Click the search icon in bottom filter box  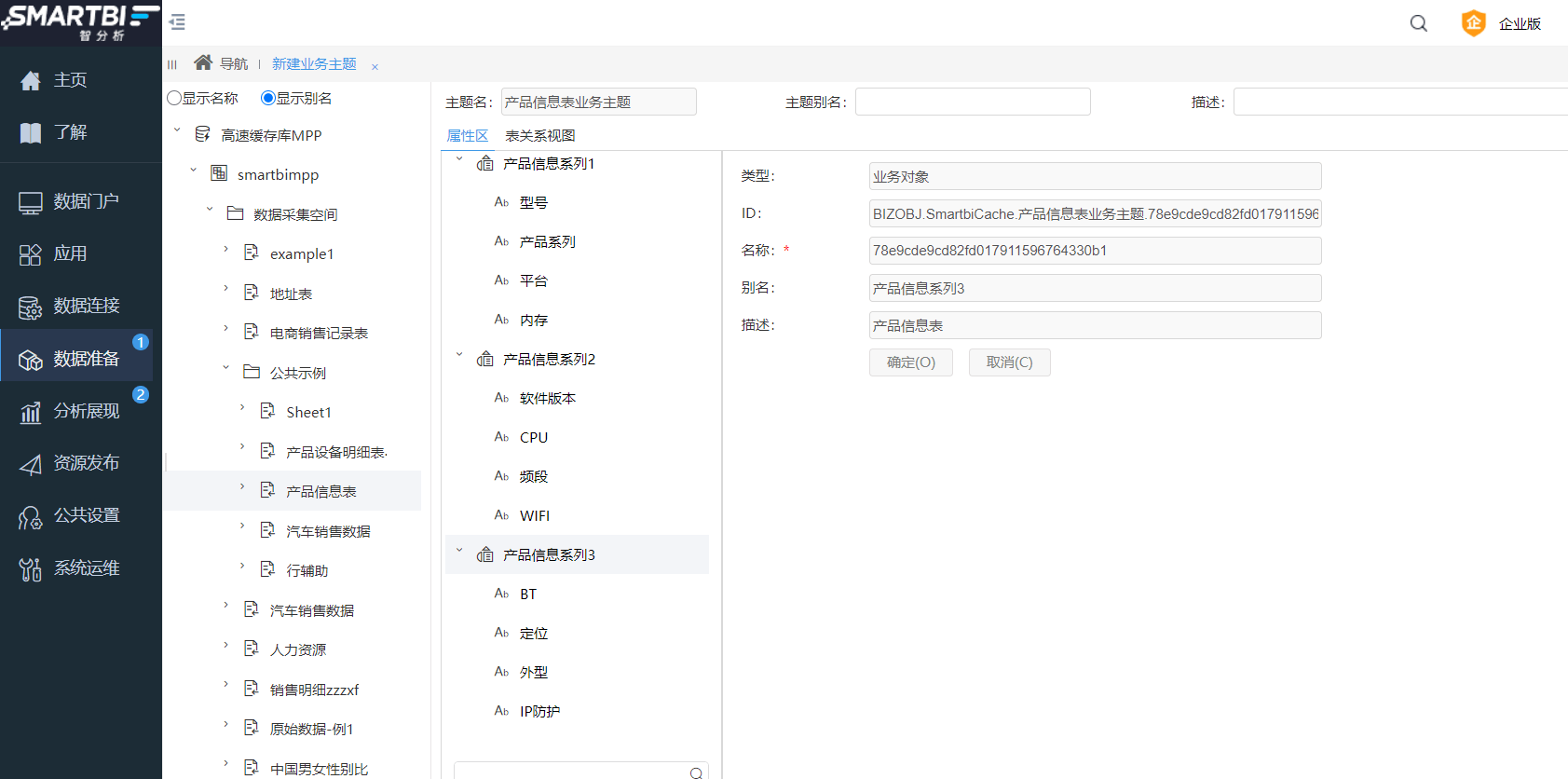696,772
